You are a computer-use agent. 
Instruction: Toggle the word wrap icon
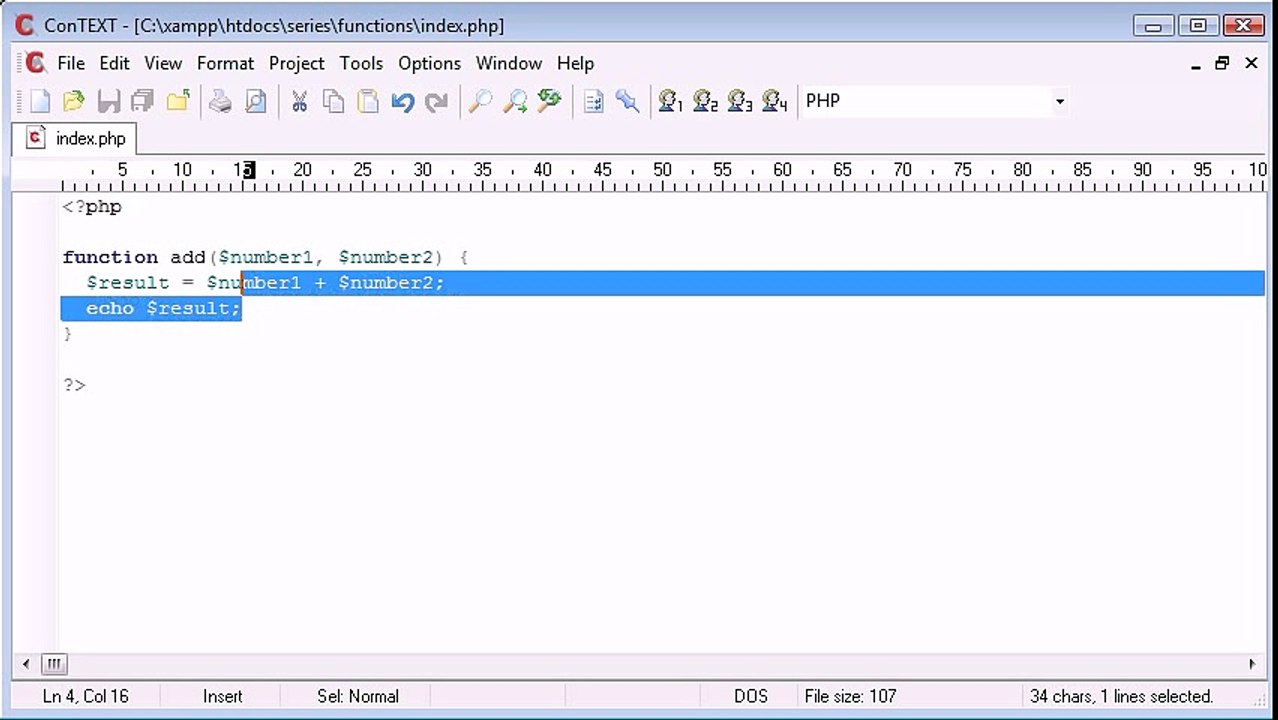click(594, 101)
